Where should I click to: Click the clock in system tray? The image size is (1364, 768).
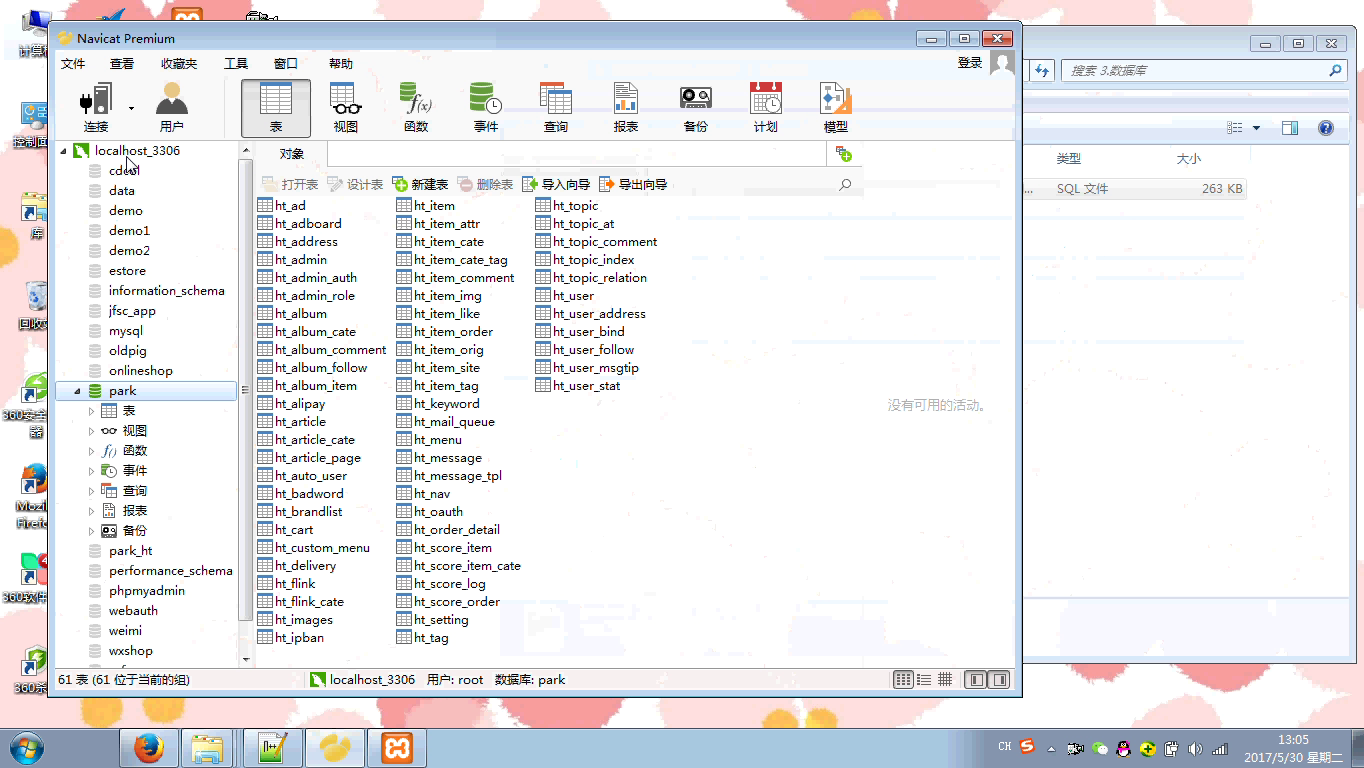[1293, 748]
